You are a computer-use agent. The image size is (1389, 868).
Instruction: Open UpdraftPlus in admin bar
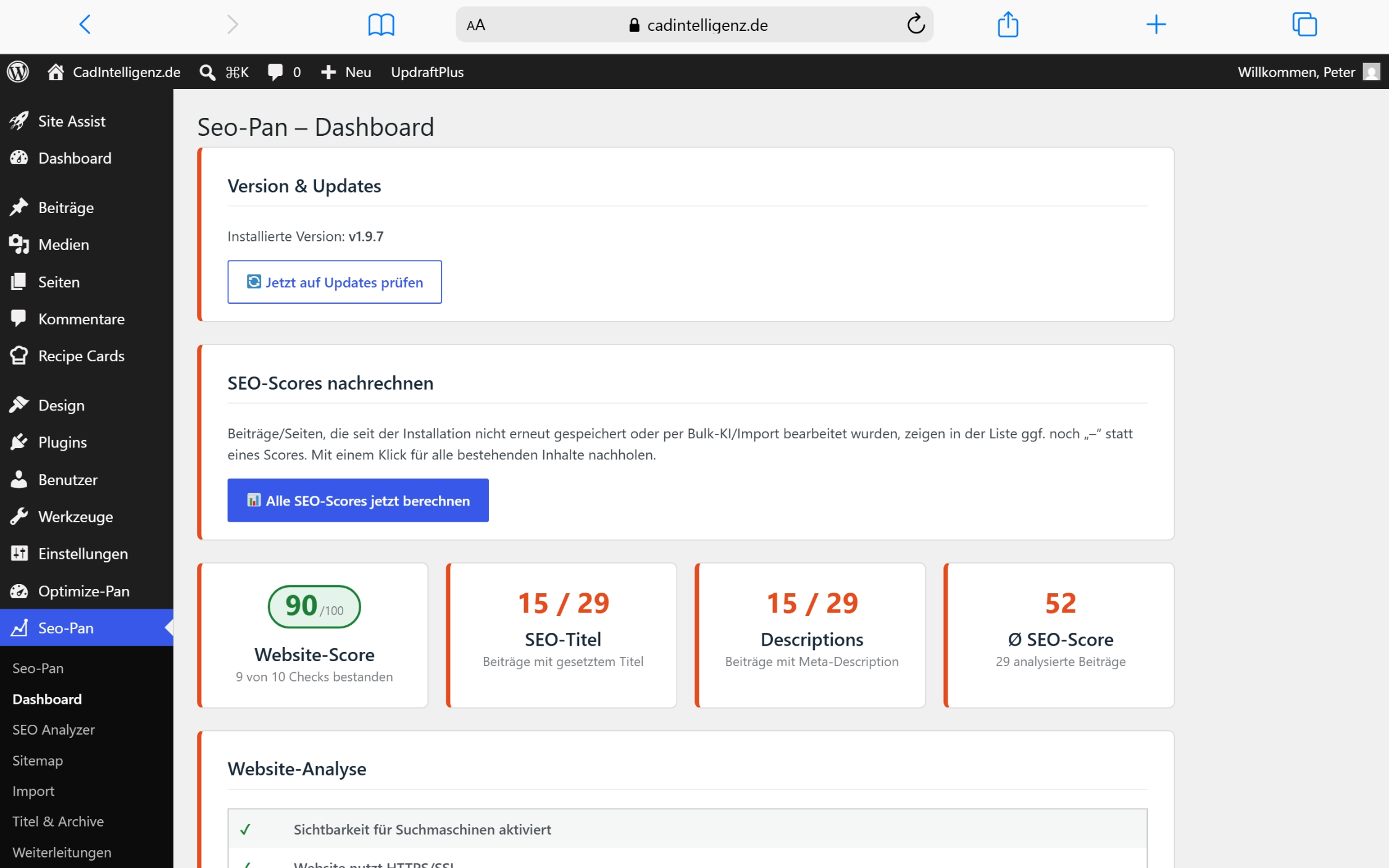427,72
